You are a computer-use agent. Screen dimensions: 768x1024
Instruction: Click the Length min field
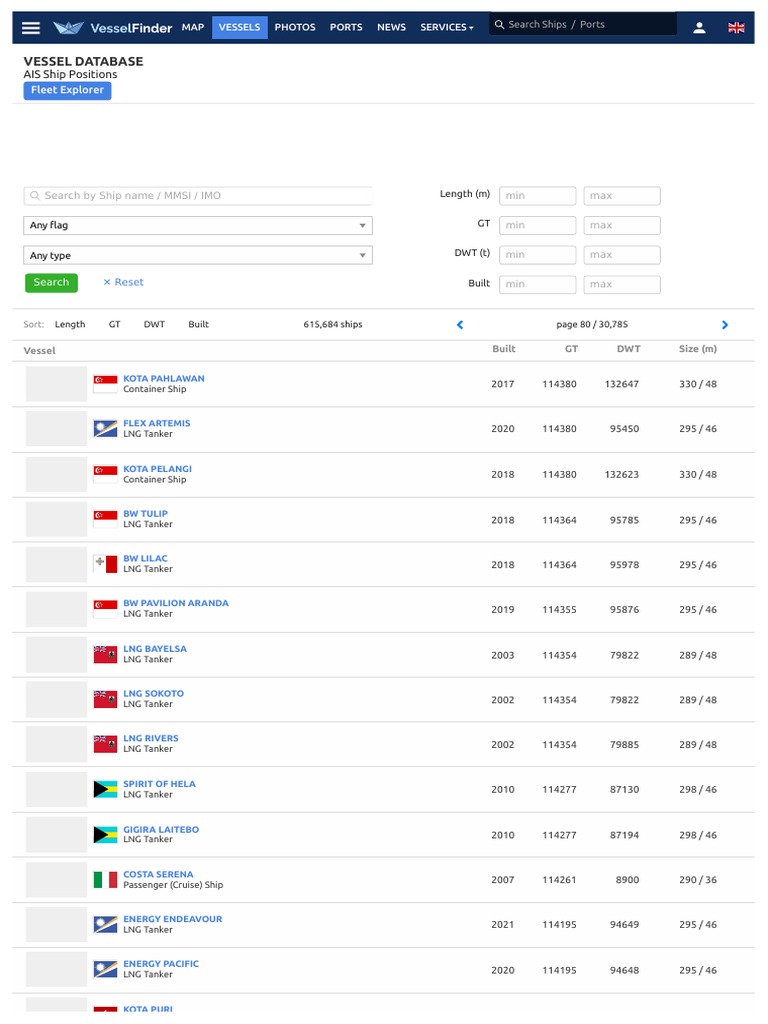tap(537, 195)
